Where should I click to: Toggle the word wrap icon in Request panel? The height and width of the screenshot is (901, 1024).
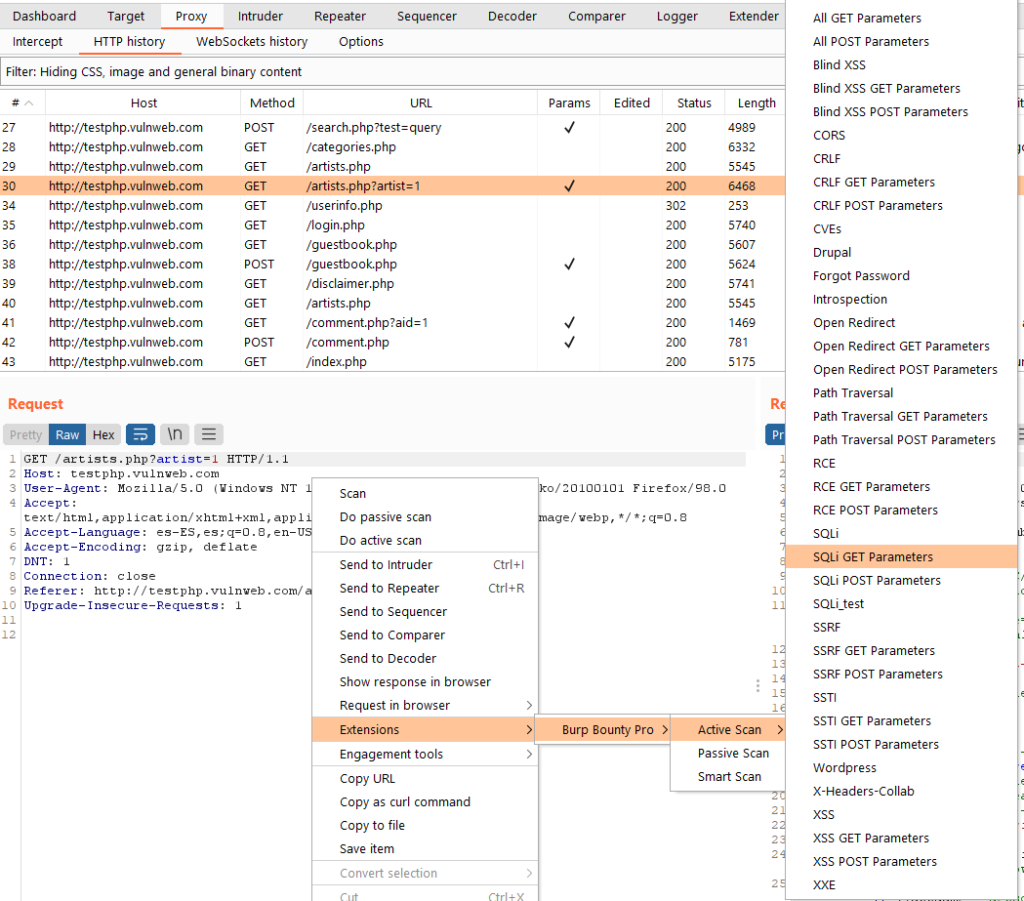click(x=139, y=434)
